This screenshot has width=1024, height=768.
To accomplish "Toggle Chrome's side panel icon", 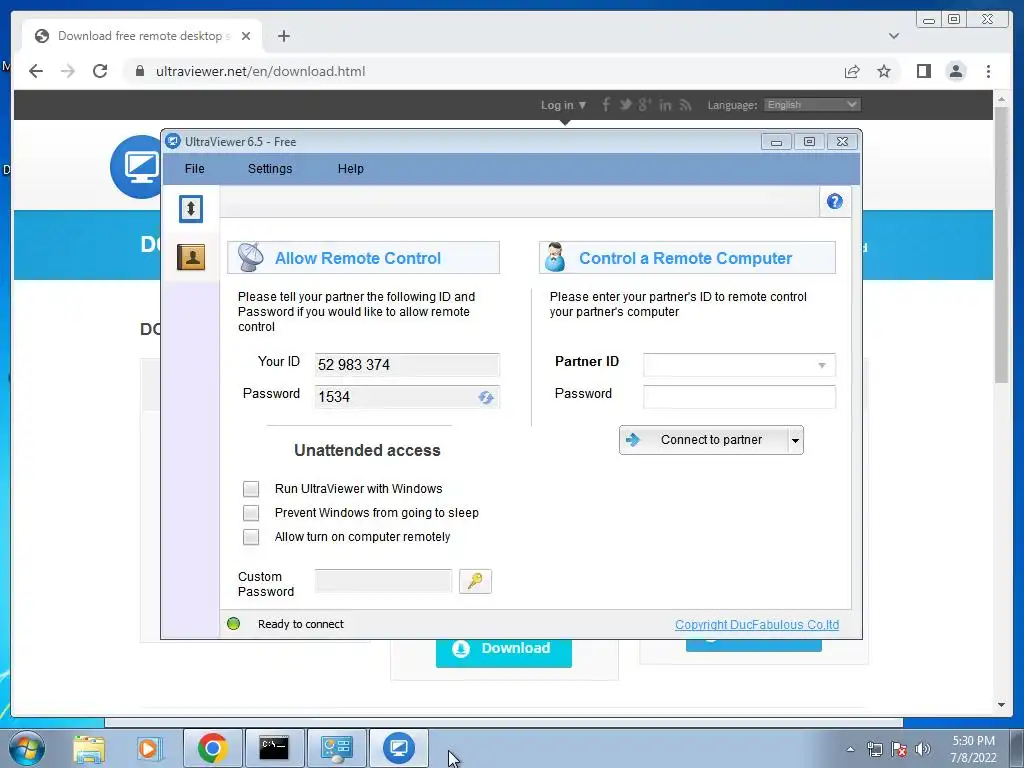I will tap(923, 71).
